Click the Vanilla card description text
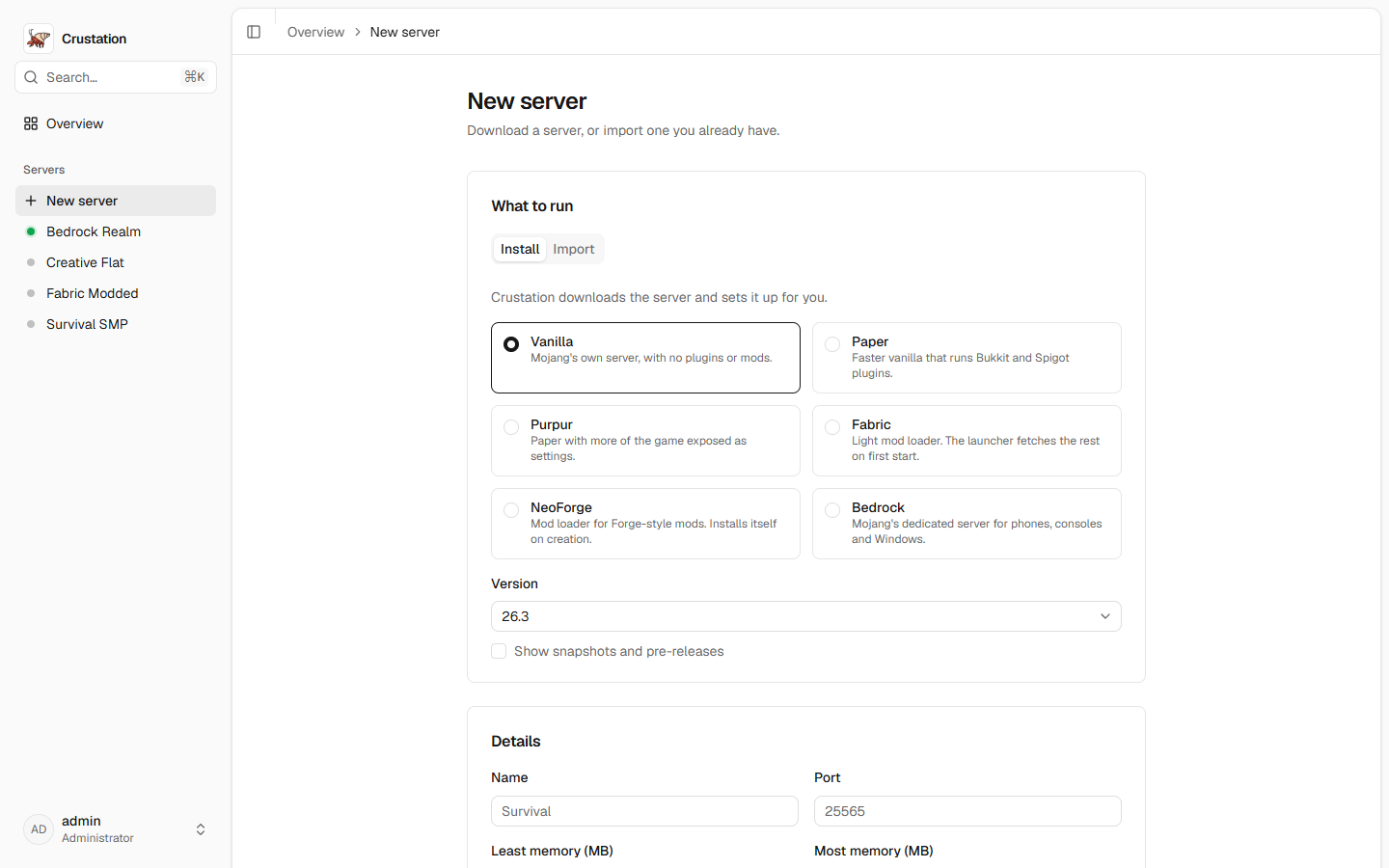1389x868 pixels. (x=651, y=358)
